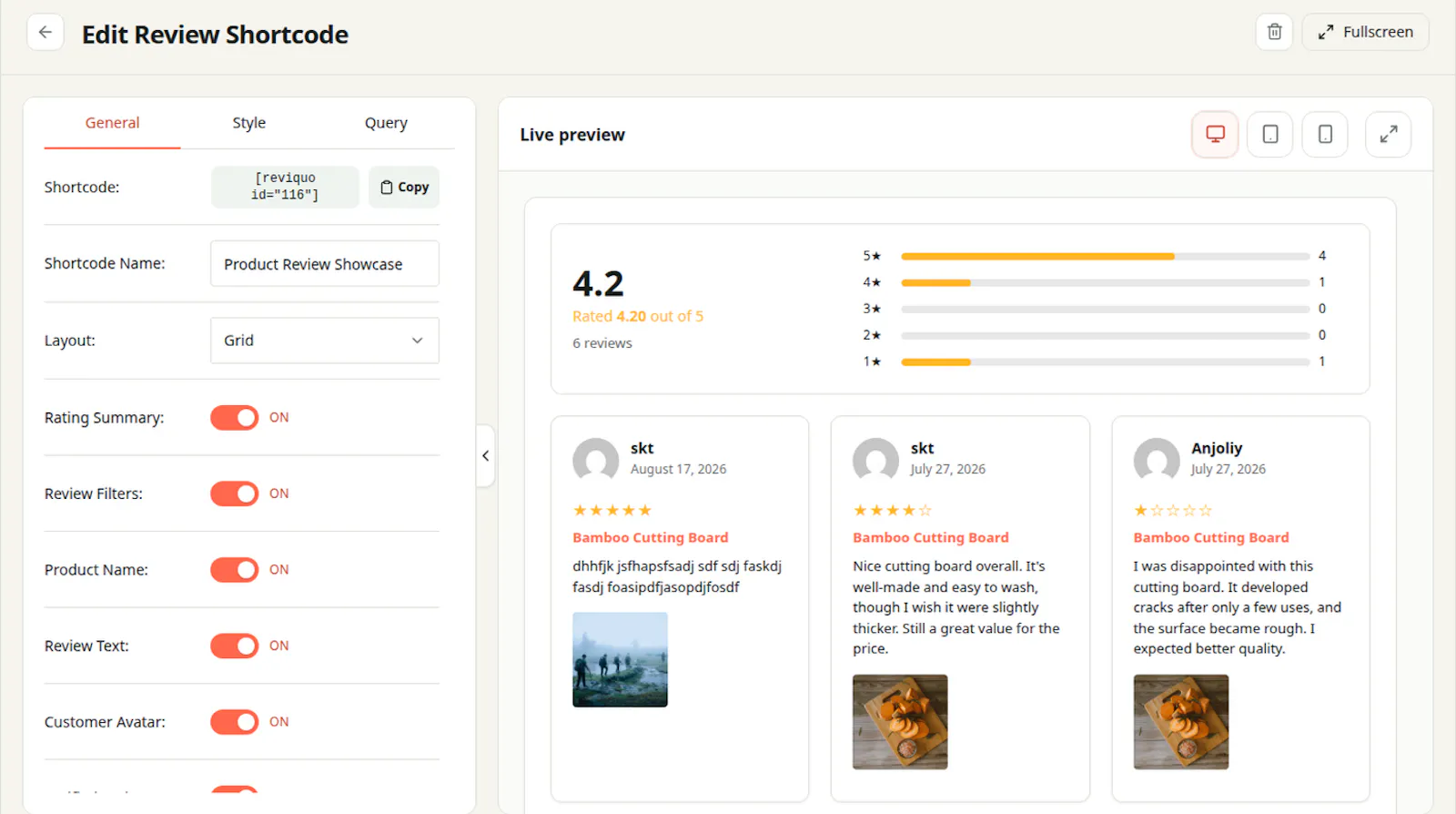Click the 4-star rating bar
Image resolution: width=1456 pixels, height=814 pixels.
coord(1106,283)
